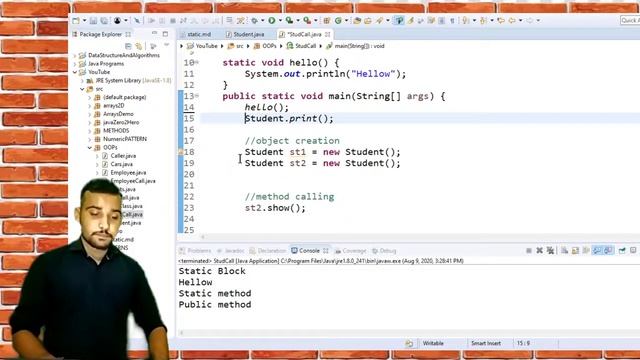
Task: Click the External Tools run icon
Action: pyautogui.click(x=307, y=20)
